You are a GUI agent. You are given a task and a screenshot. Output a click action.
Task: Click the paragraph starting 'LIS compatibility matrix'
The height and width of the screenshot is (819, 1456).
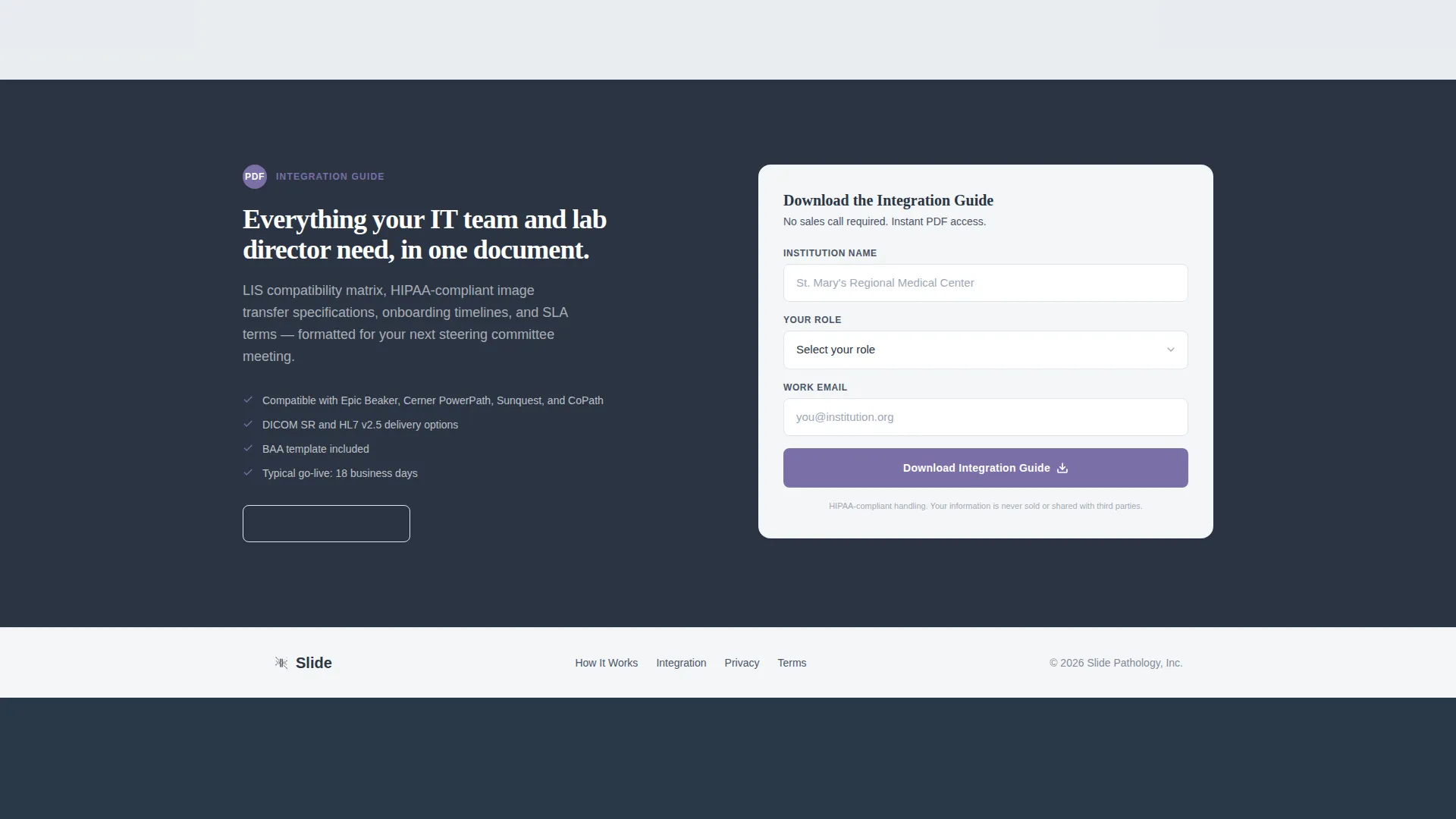coord(406,323)
